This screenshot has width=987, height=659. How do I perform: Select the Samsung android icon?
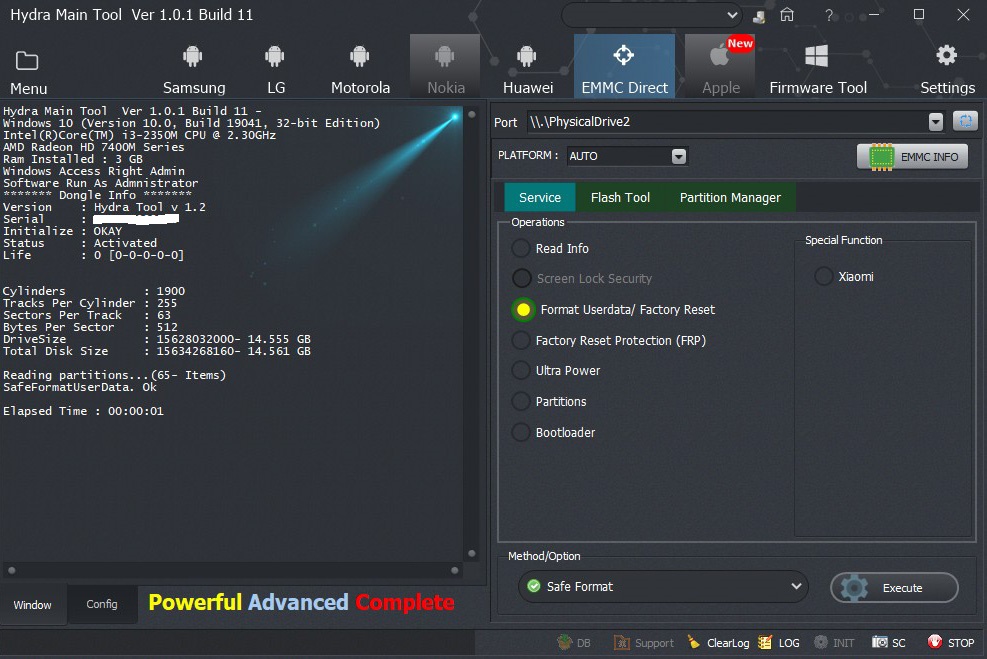(x=193, y=57)
